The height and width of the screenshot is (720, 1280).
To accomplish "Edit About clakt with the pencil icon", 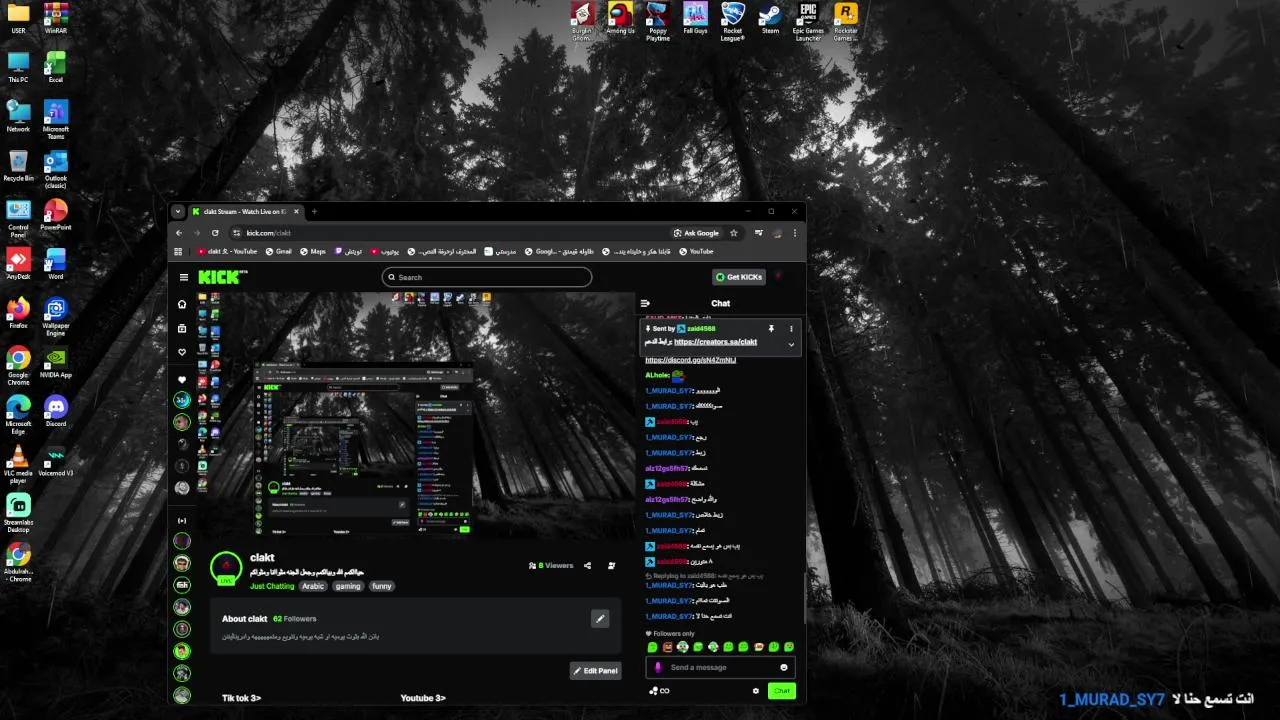I will (x=600, y=618).
